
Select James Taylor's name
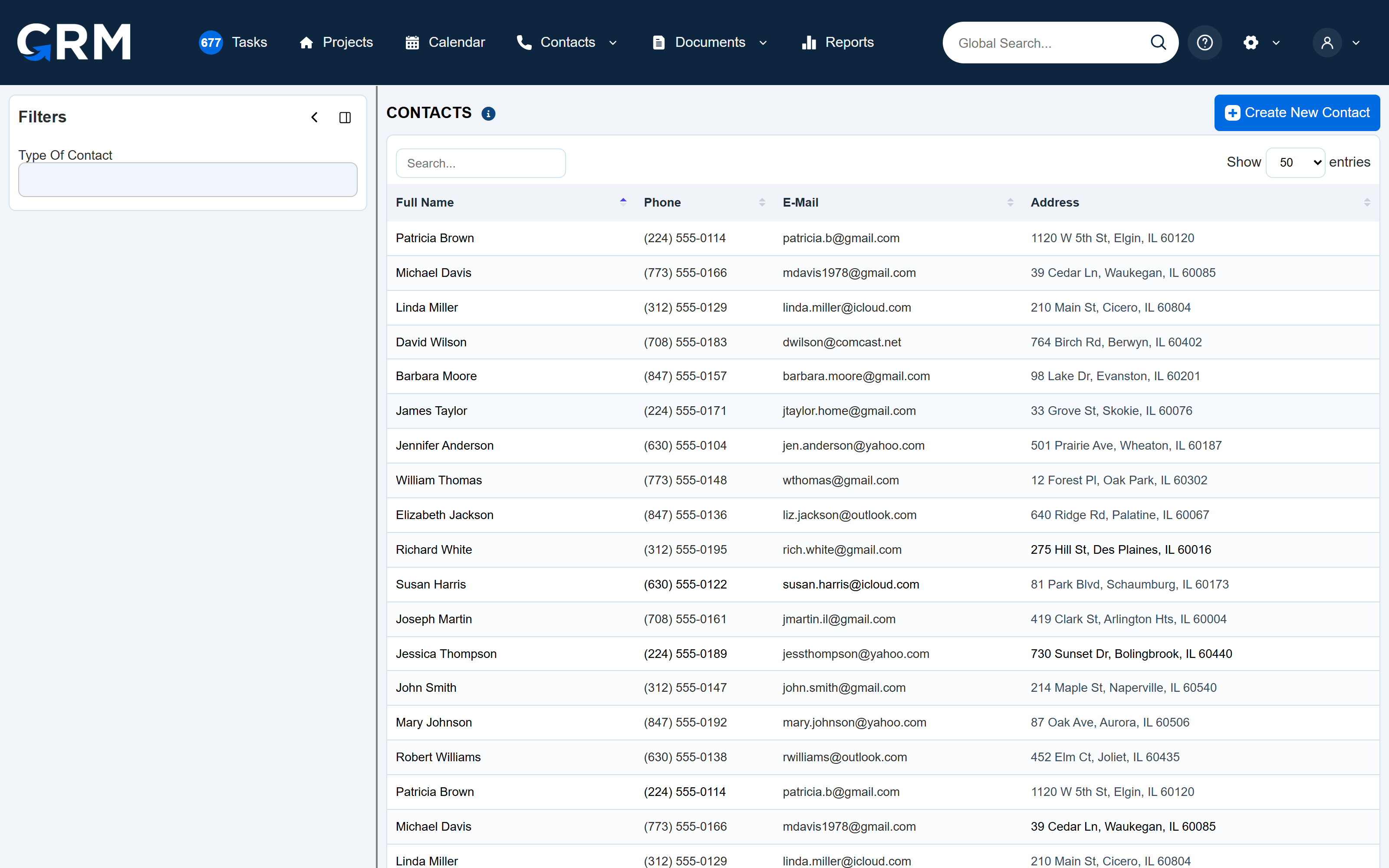[x=431, y=411]
